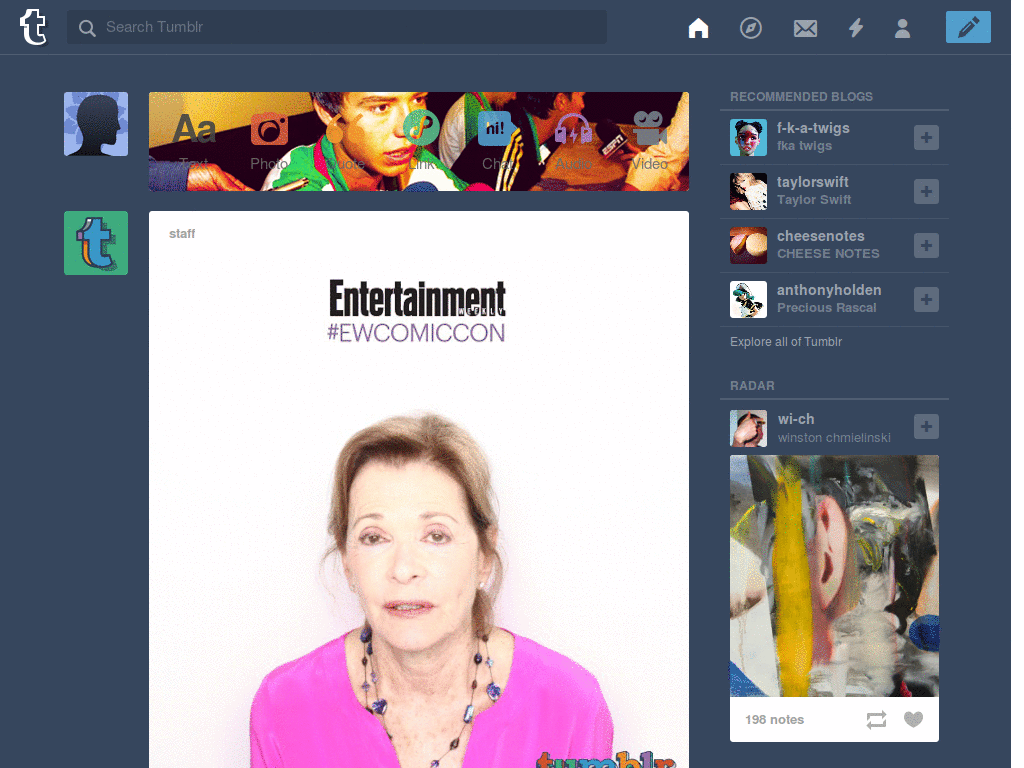Follow anthonyholden with plus button
Image resolution: width=1024 pixels, height=768 pixels.
pyautogui.click(x=926, y=300)
